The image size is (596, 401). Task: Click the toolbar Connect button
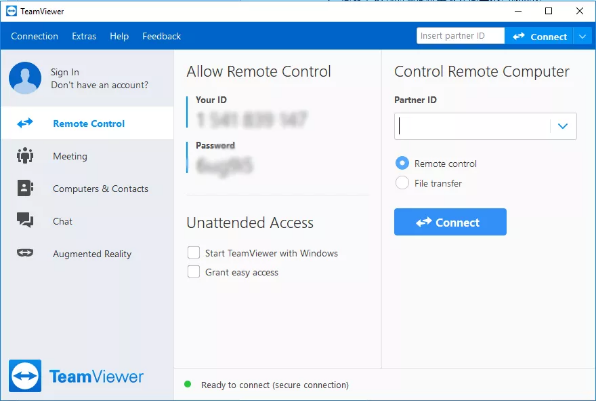click(539, 36)
